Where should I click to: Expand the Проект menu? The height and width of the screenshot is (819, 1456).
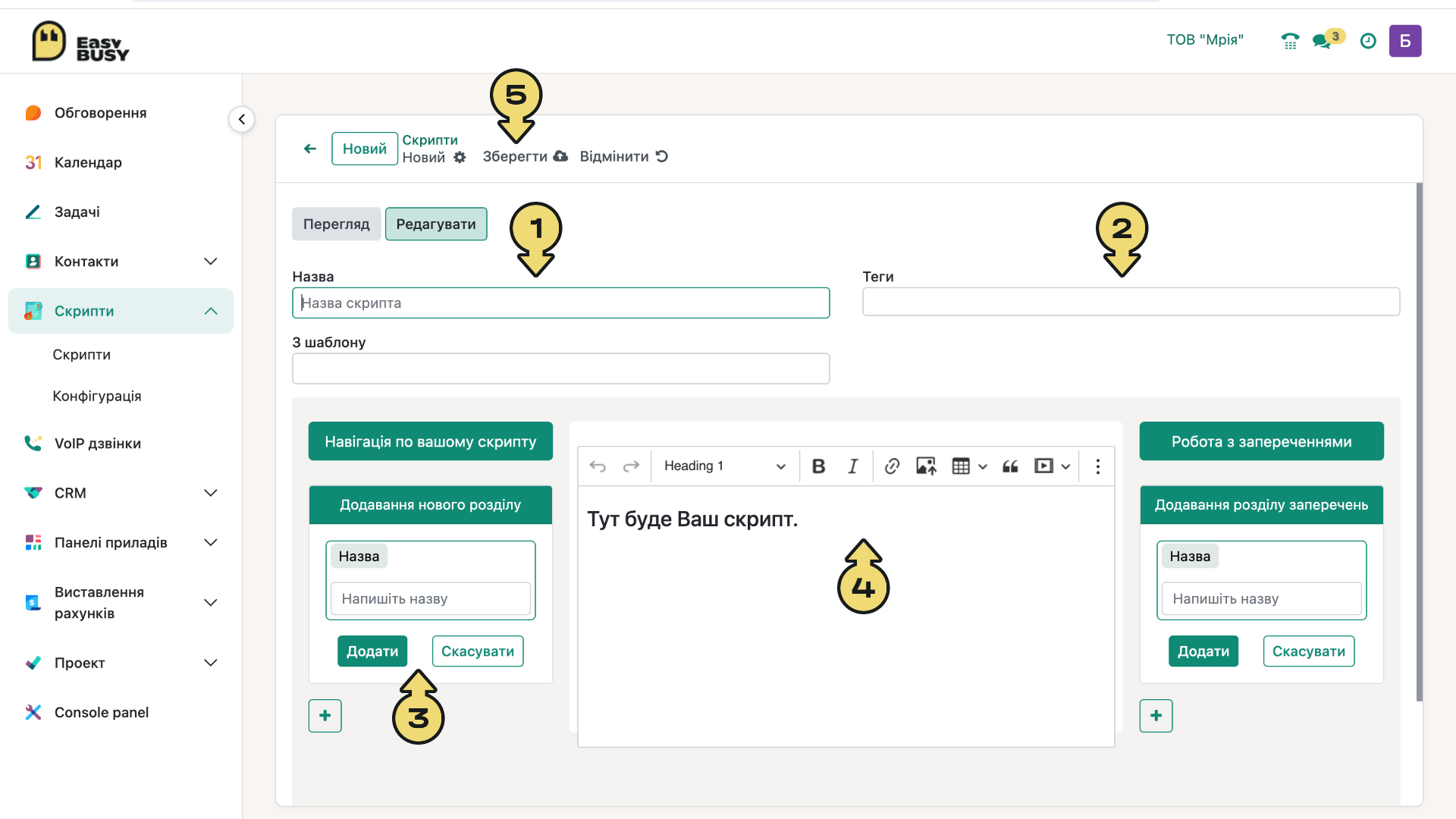pyautogui.click(x=211, y=663)
